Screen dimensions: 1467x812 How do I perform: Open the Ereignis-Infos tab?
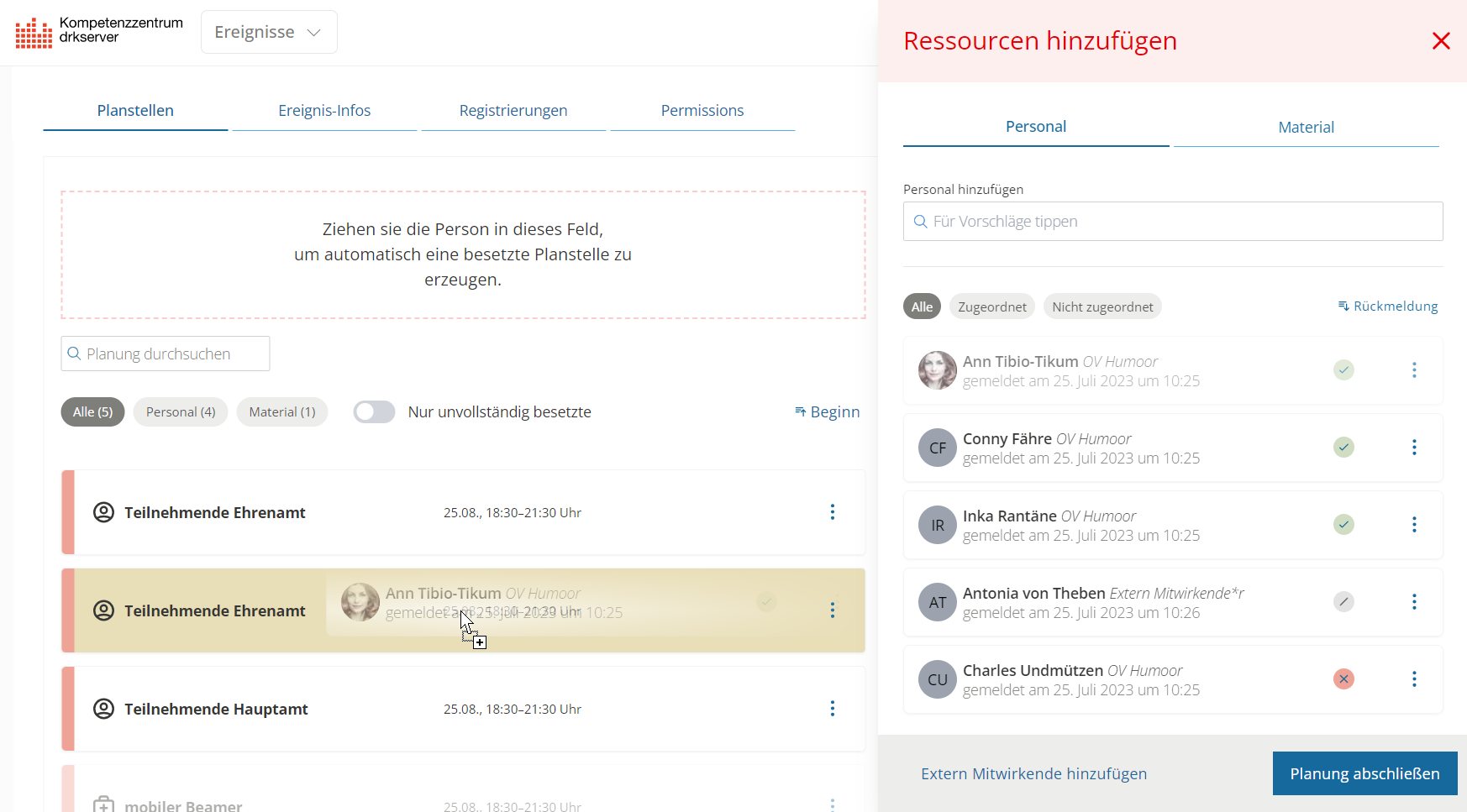click(x=324, y=111)
